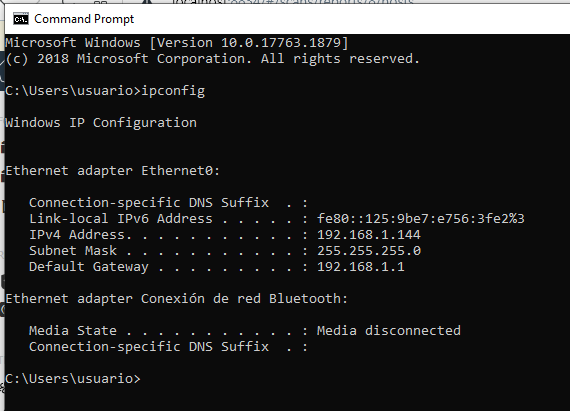Click the DNS Suffix label under Ethernet0
The image size is (570, 411).
(149, 203)
